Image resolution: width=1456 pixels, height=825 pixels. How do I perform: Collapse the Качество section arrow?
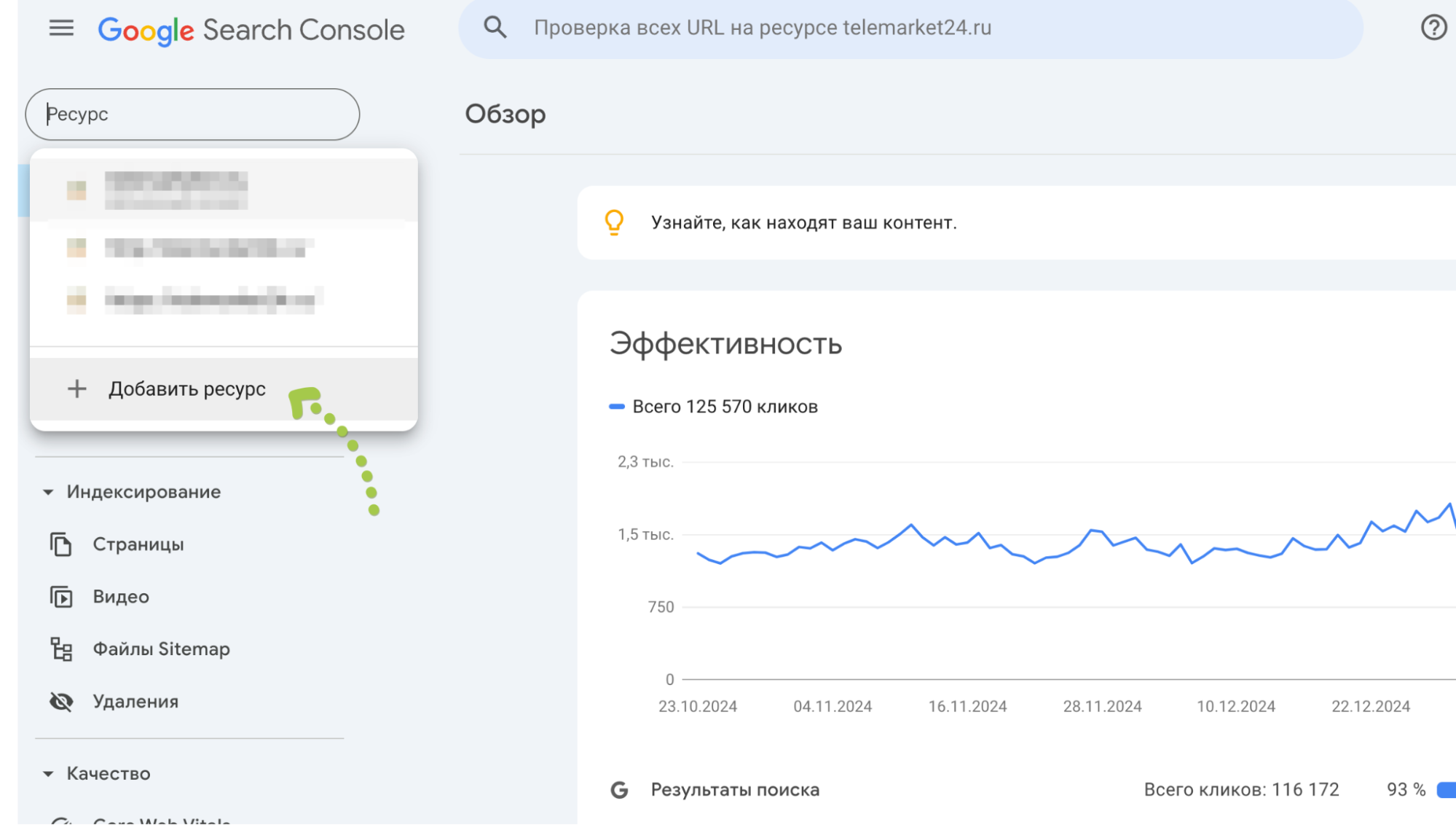click(x=48, y=774)
